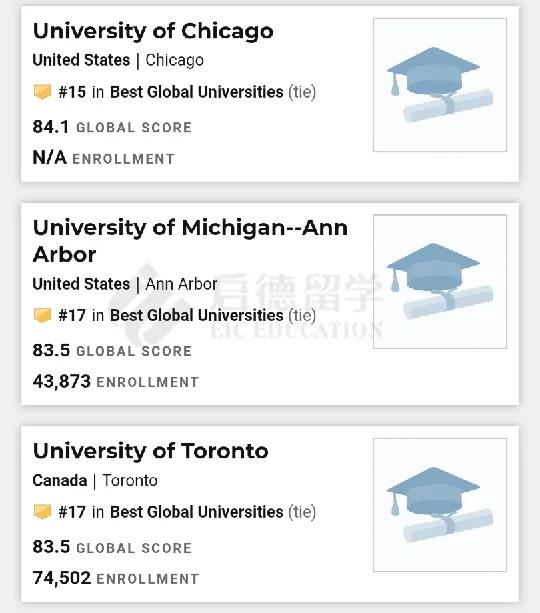Select the University of Toronto placeholder image

click(x=440, y=505)
